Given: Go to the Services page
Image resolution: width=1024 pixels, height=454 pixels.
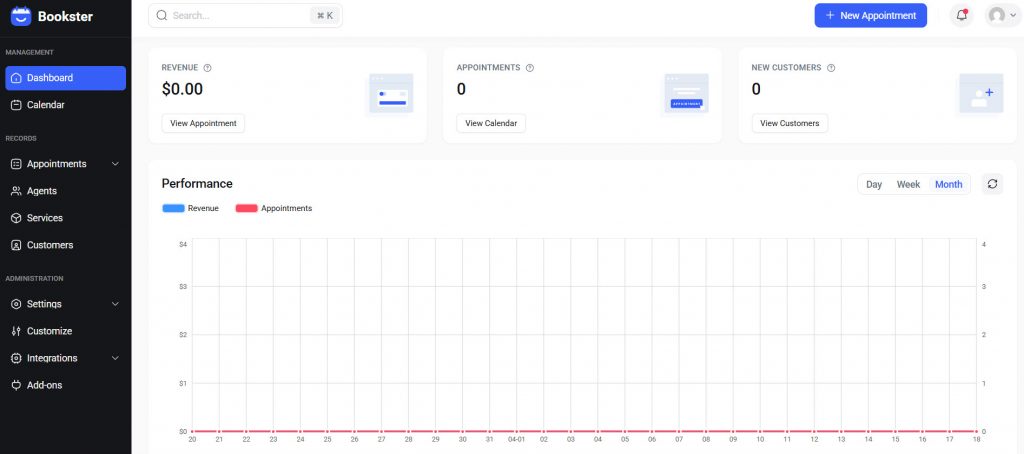Looking at the screenshot, I should [x=65, y=218].
